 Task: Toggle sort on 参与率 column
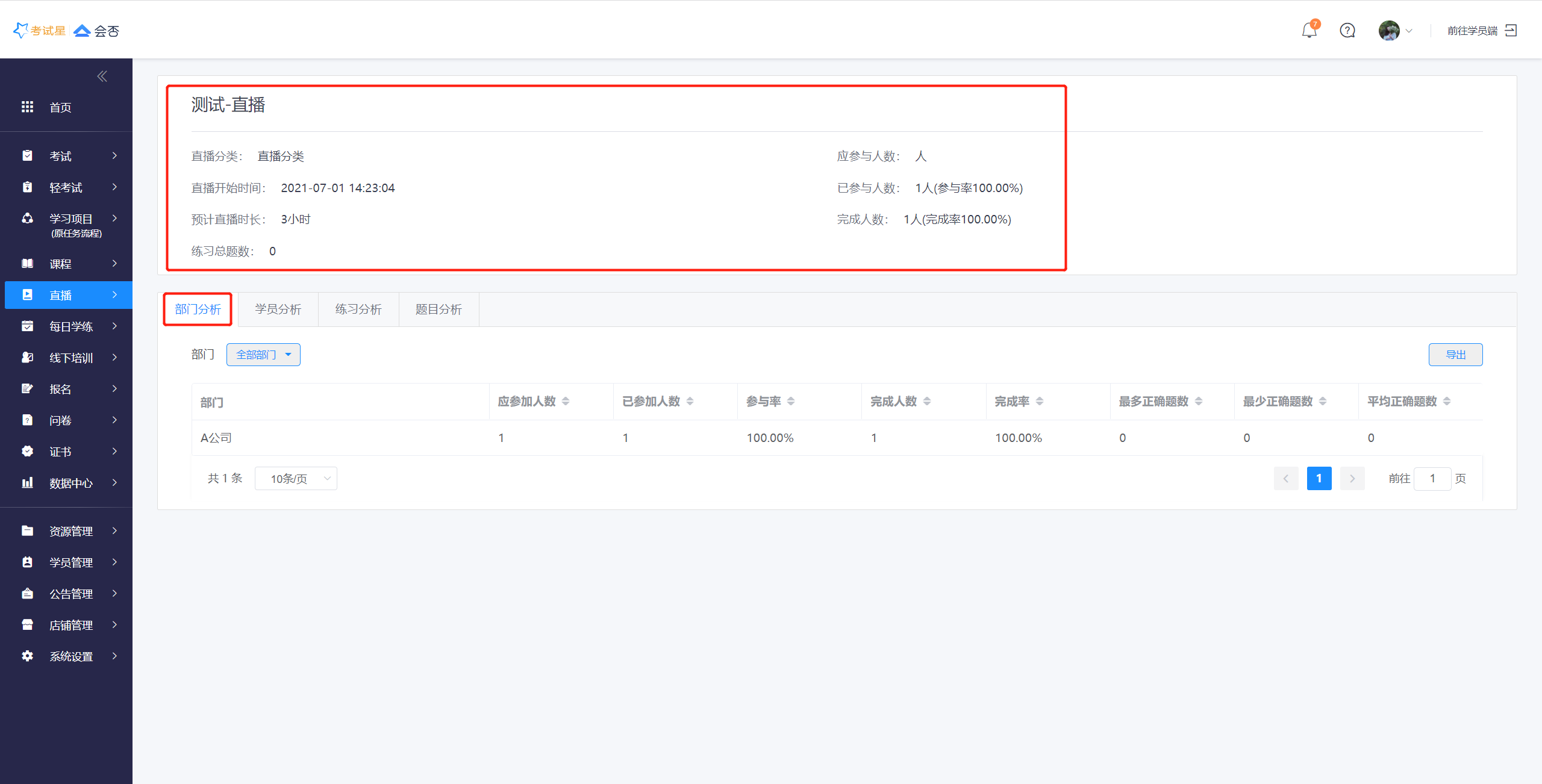click(x=791, y=401)
